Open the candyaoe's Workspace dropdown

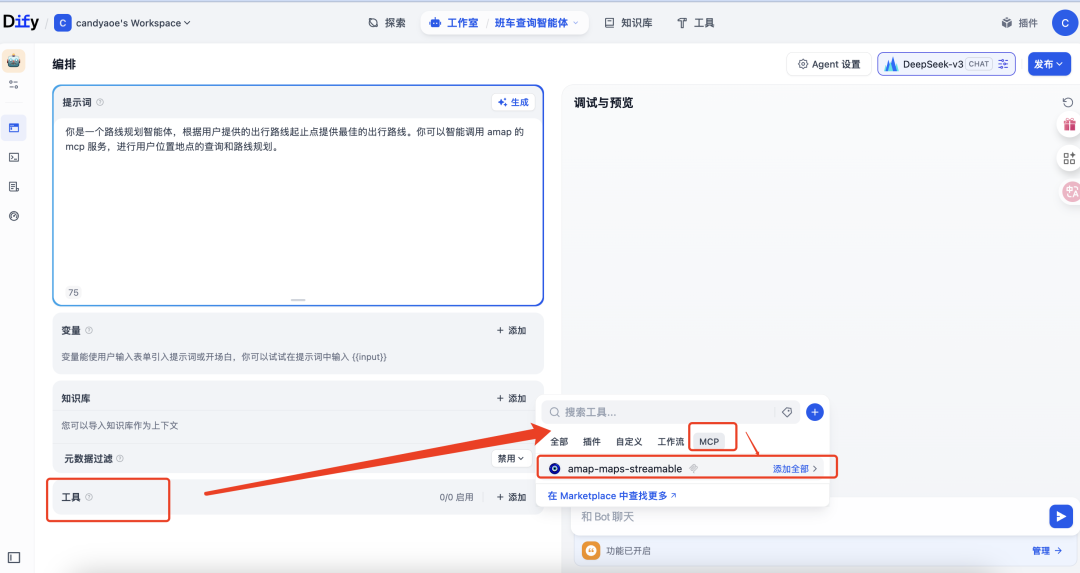(123, 23)
